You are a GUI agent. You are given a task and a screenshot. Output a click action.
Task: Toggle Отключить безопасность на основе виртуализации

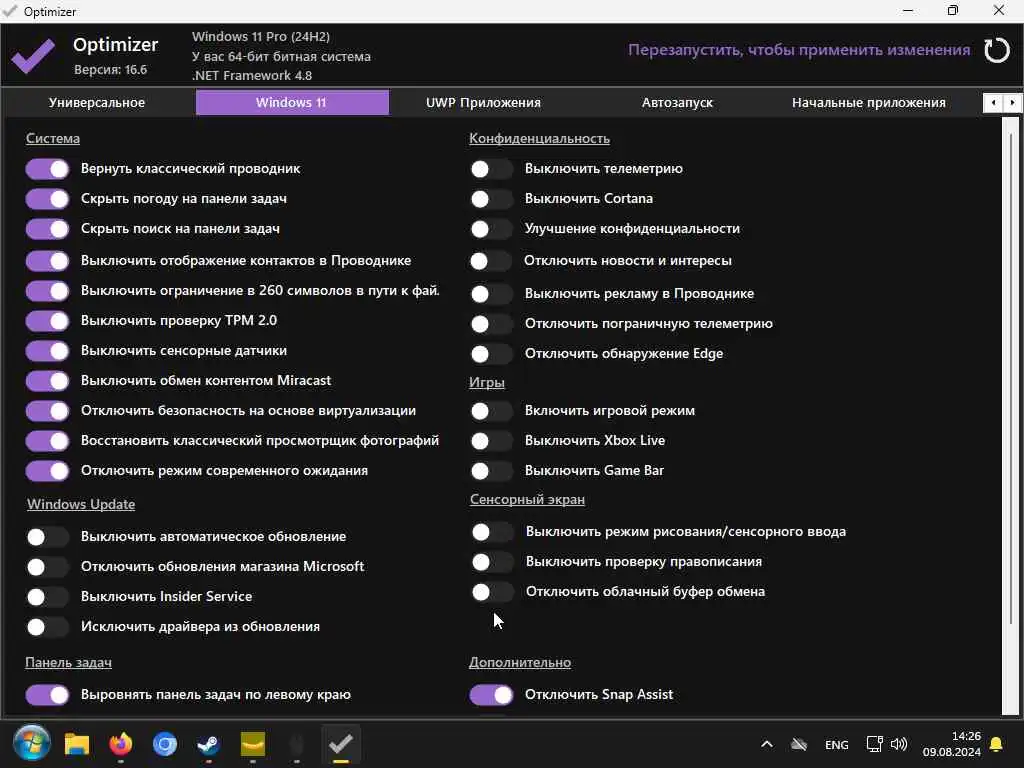[47, 411]
